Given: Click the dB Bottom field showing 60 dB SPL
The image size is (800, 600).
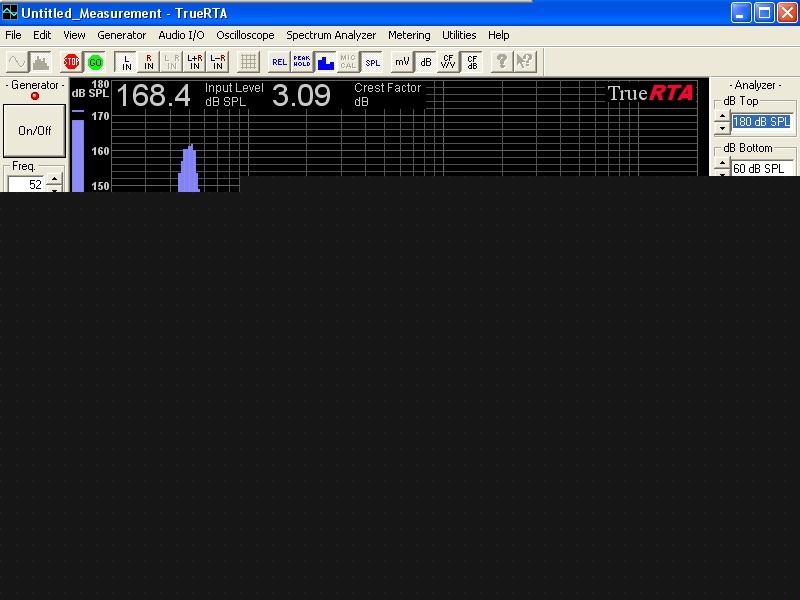Looking at the screenshot, I should (762, 168).
